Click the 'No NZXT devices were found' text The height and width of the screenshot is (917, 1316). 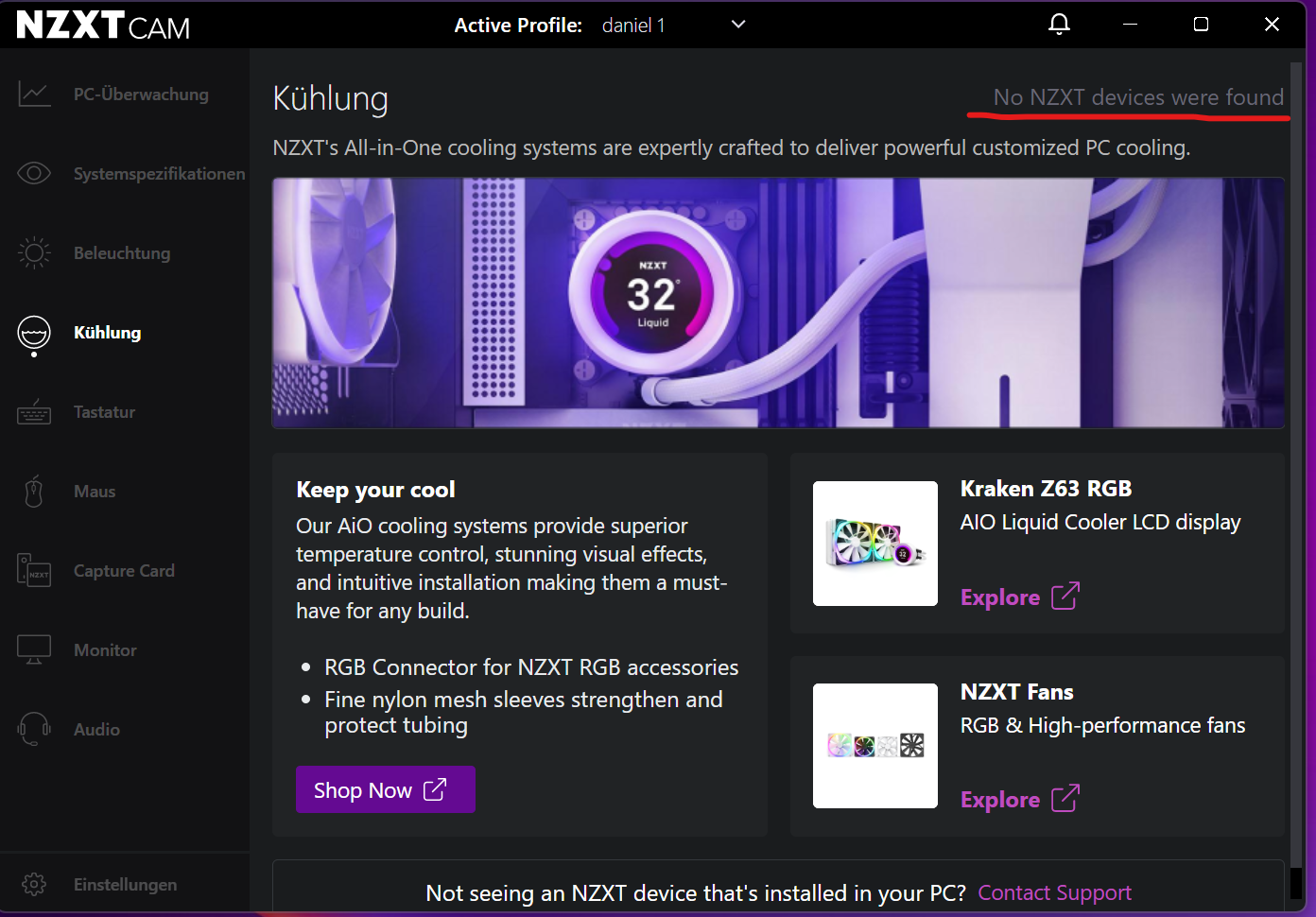1138,97
